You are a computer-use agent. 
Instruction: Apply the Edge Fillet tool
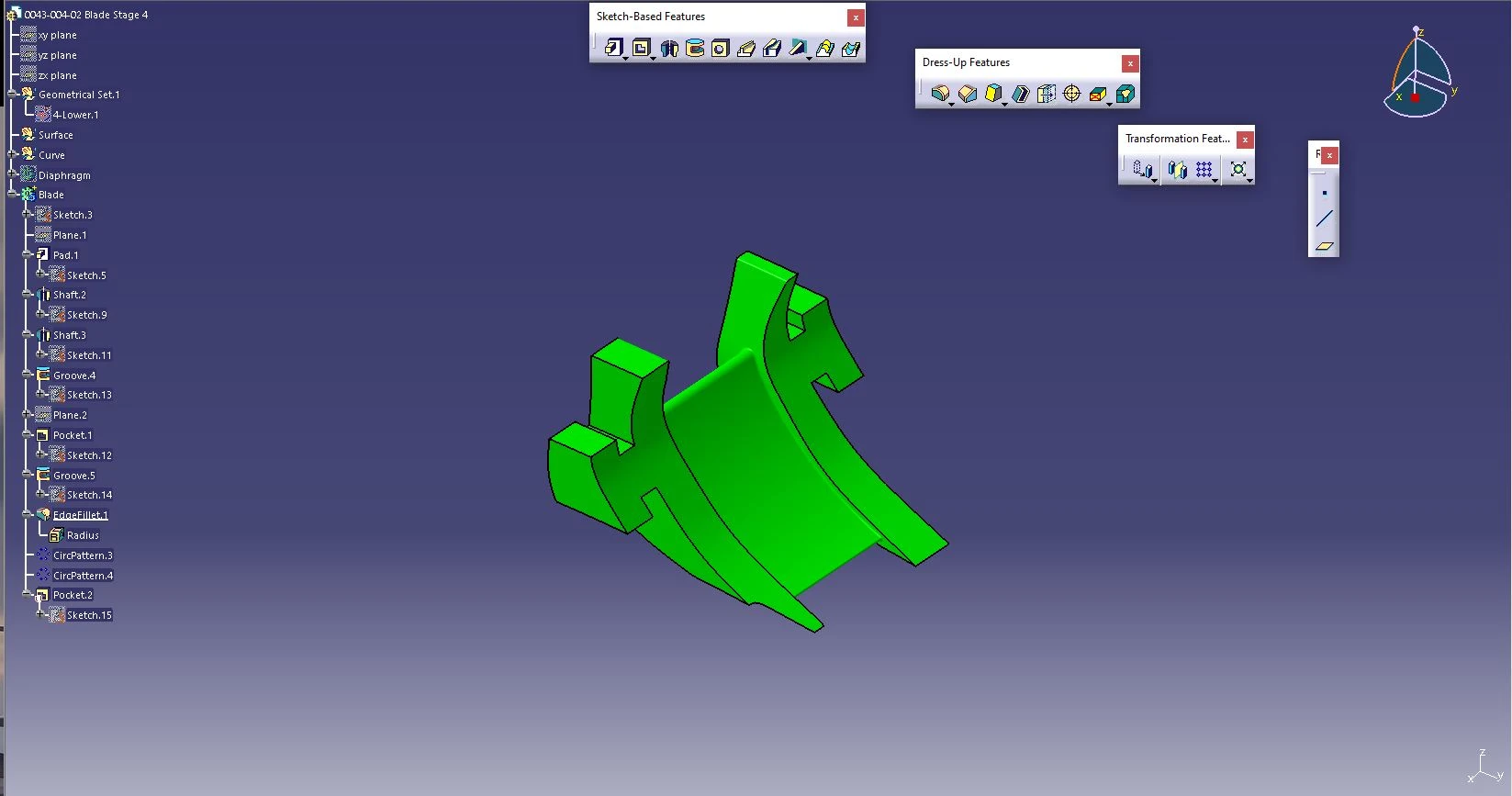pos(939,94)
